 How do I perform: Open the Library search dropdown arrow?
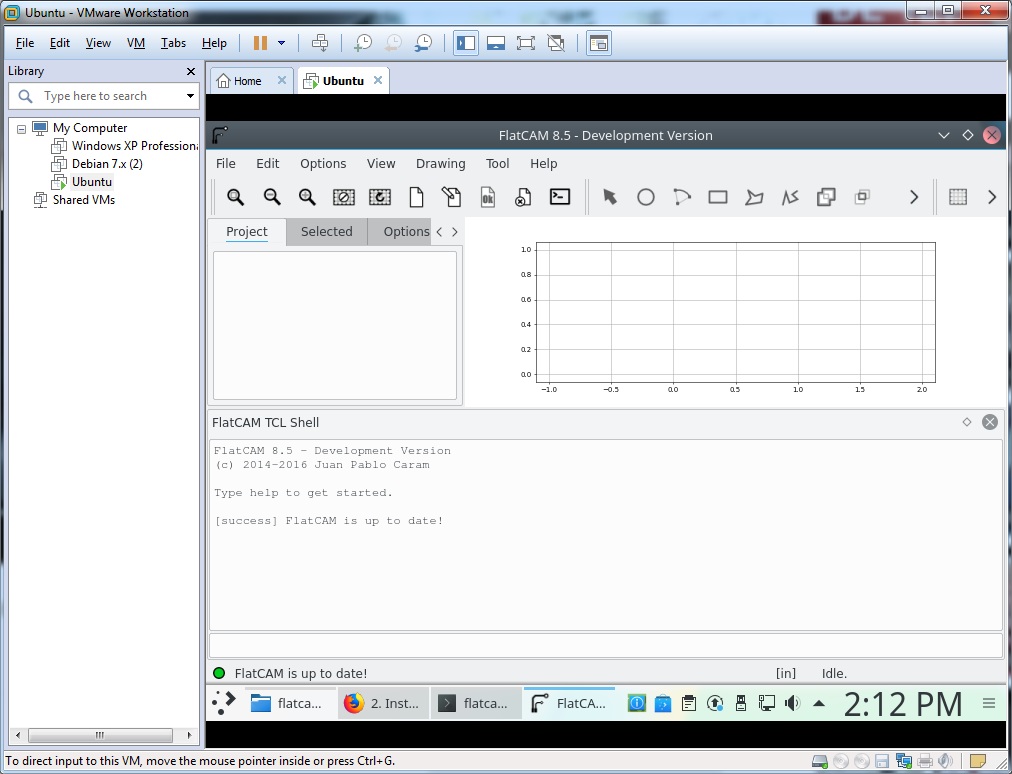[x=190, y=96]
